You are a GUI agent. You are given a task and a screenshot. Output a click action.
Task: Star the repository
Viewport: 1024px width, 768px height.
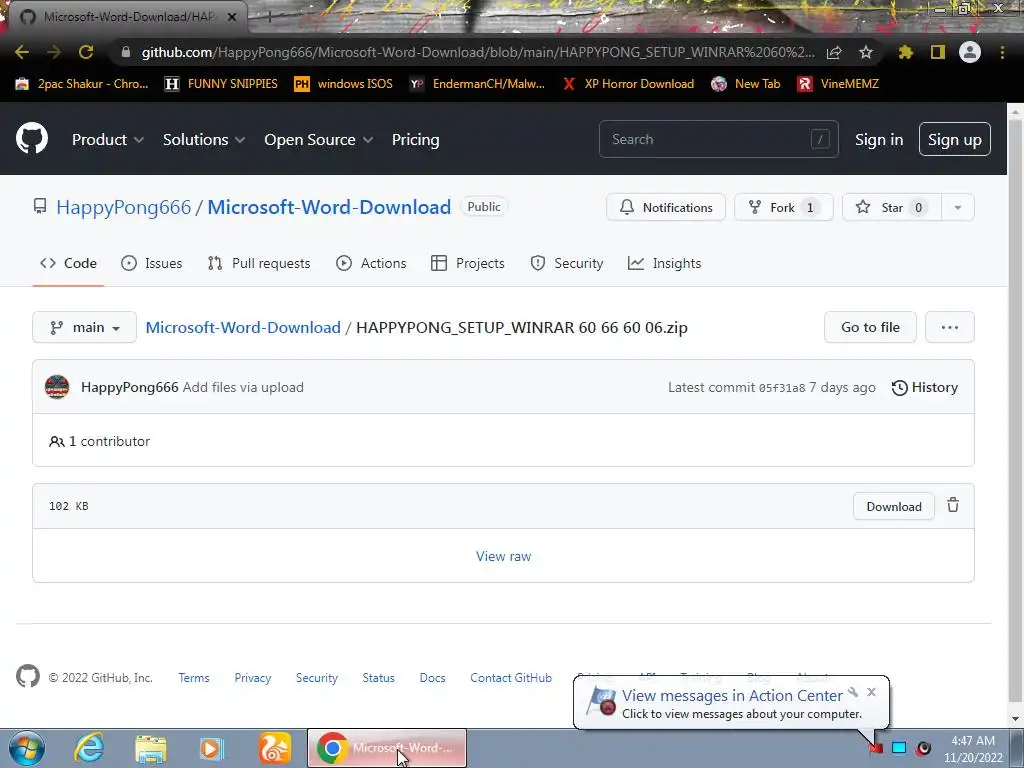(x=892, y=208)
